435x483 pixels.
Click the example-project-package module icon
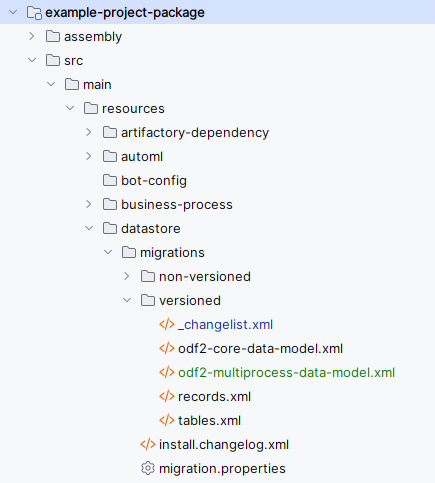pos(34,13)
